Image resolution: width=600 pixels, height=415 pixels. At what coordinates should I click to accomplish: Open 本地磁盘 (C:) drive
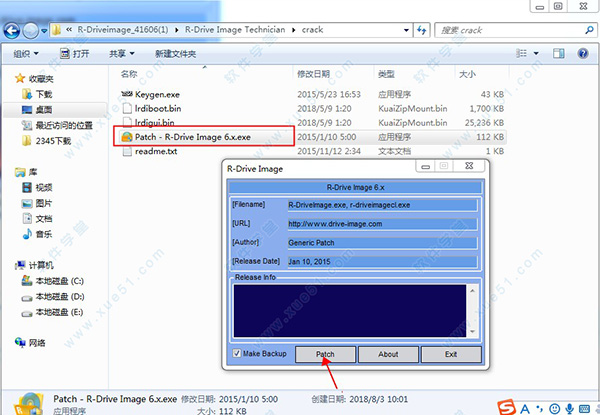[59, 281]
